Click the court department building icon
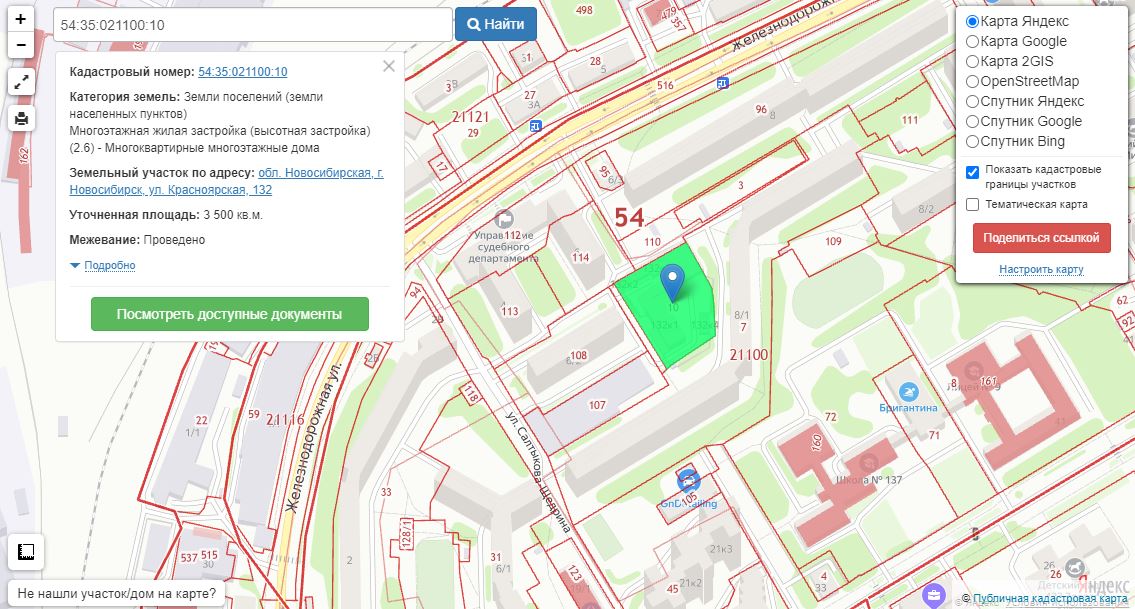 pyautogui.click(x=504, y=218)
